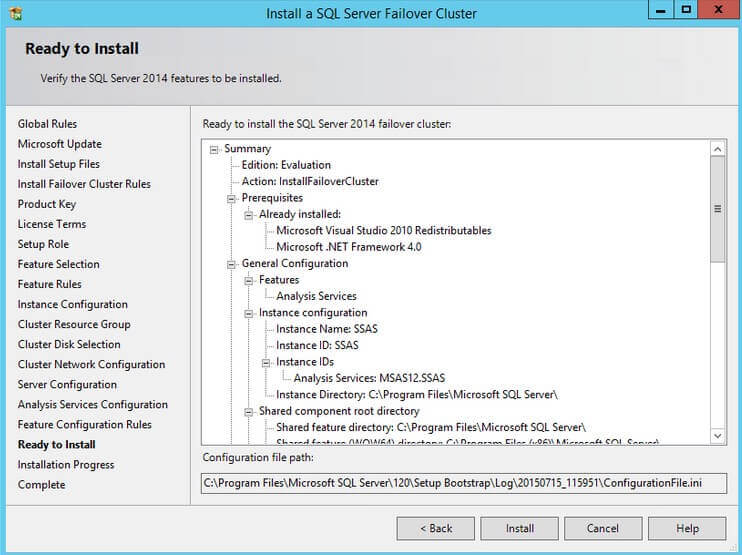
Task: Click the summary tree scroll-down arrow
Action: tap(717, 436)
